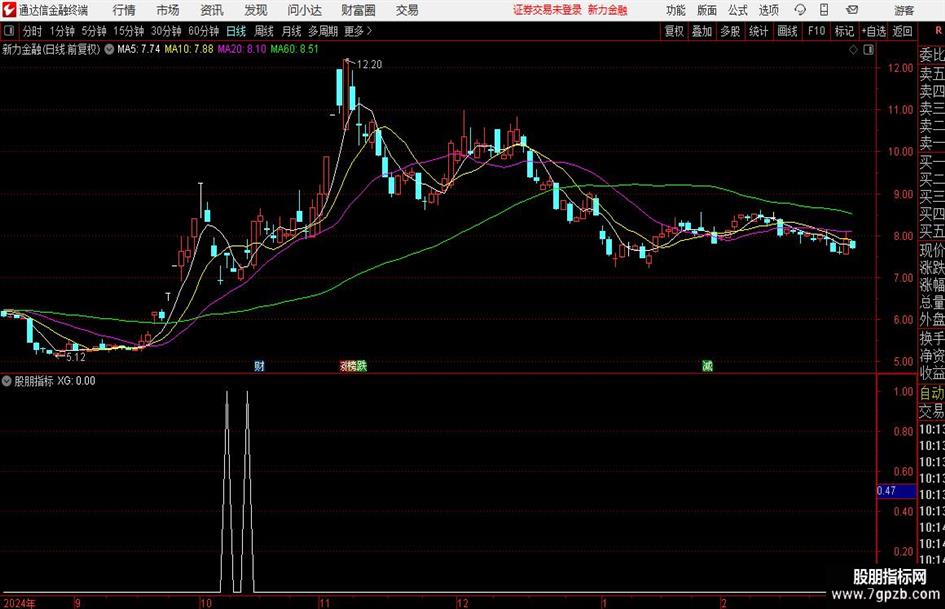Open the 版面 menu
Viewport: 945px width, 609px height.
[x=707, y=10]
